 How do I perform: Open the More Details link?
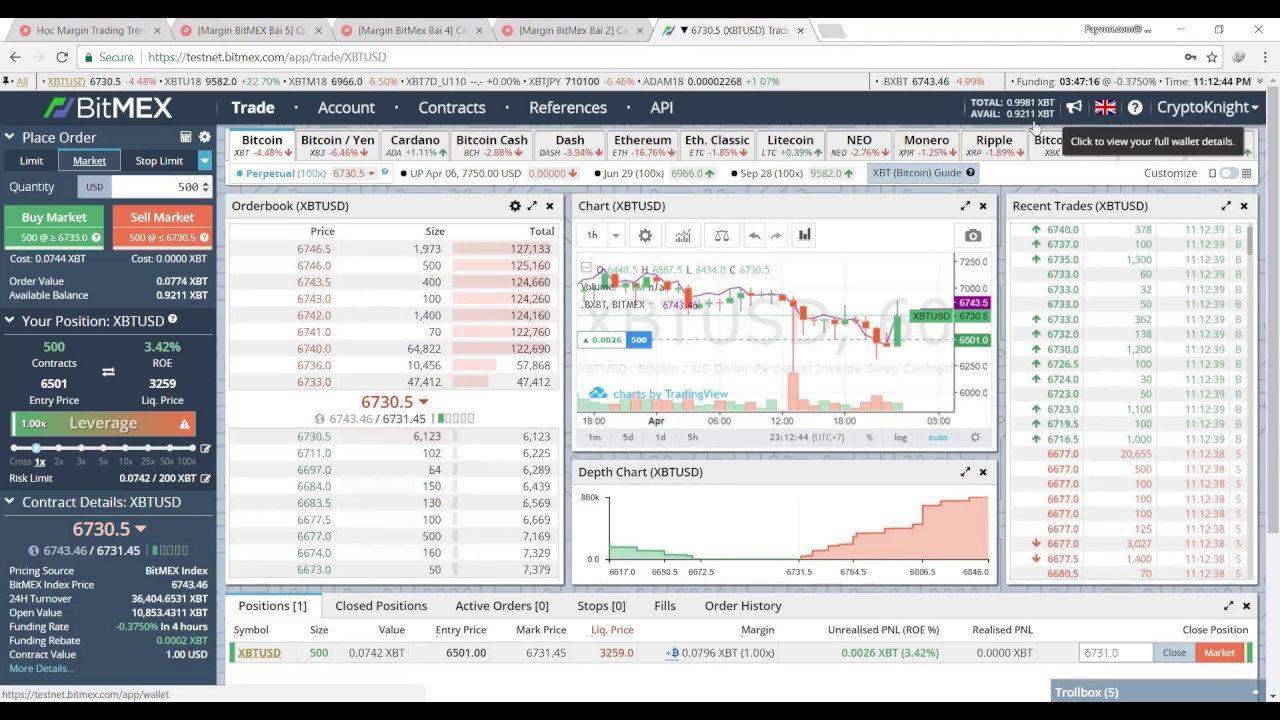coord(42,668)
